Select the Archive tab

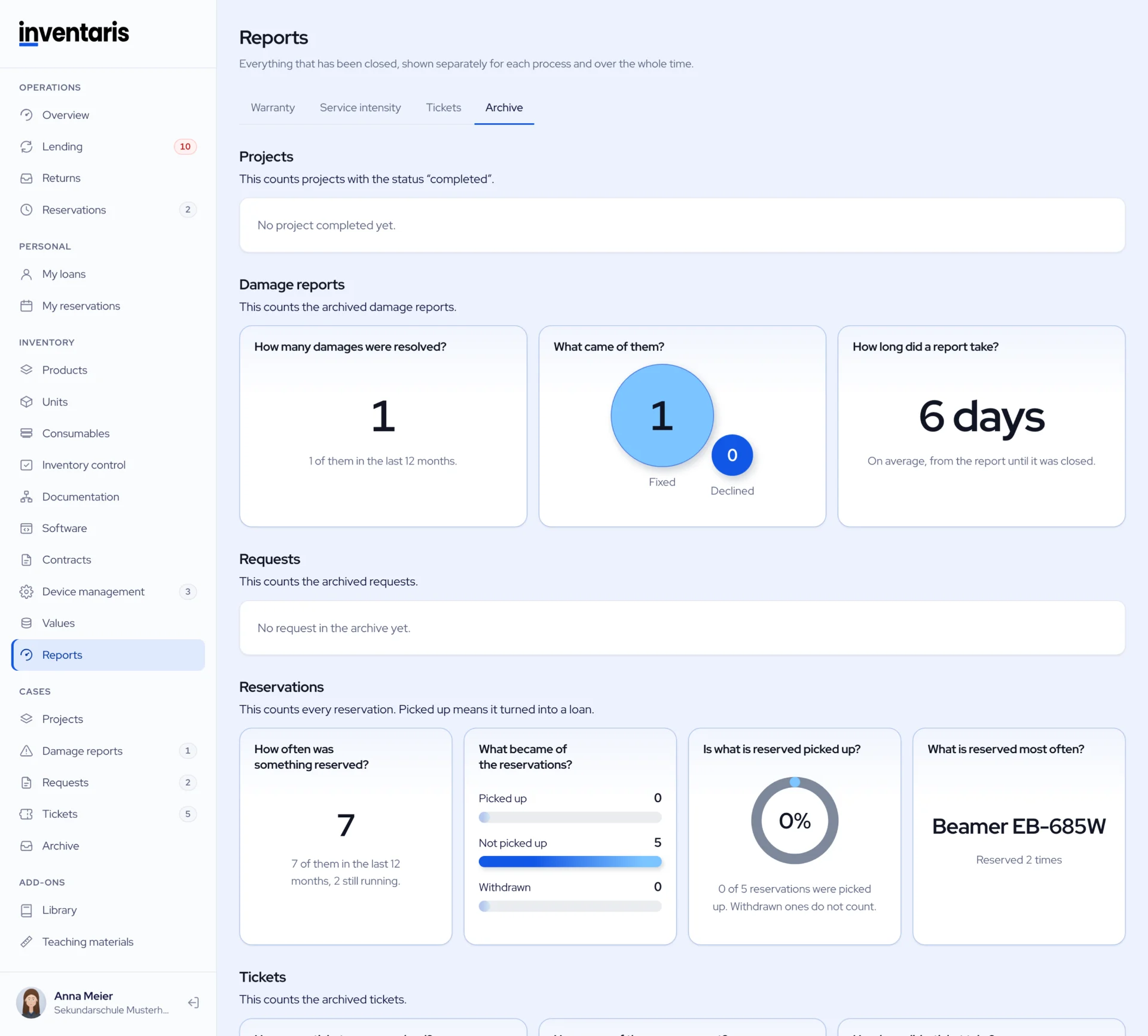504,108
